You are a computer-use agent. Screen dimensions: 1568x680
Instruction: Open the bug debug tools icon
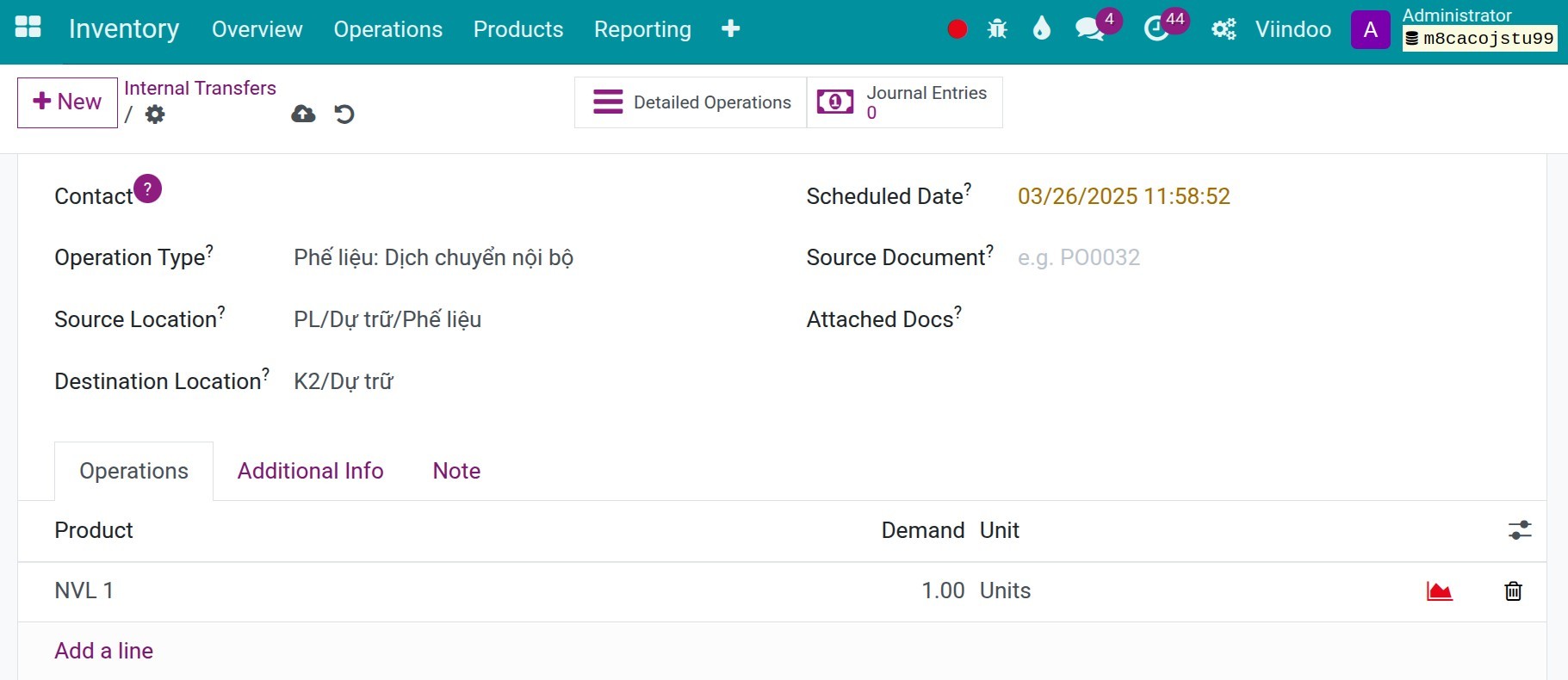tap(997, 29)
